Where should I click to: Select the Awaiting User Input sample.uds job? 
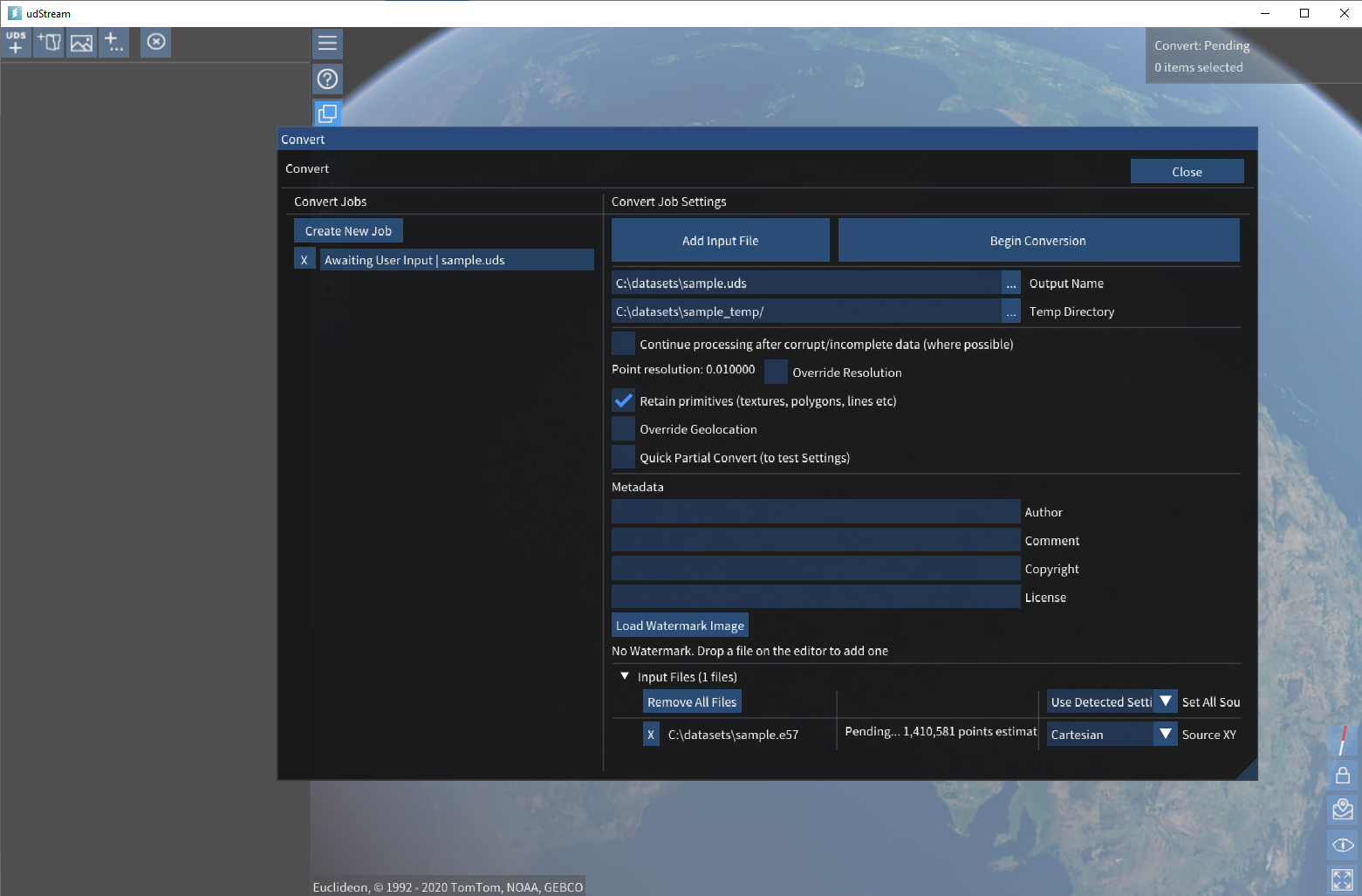(457, 260)
